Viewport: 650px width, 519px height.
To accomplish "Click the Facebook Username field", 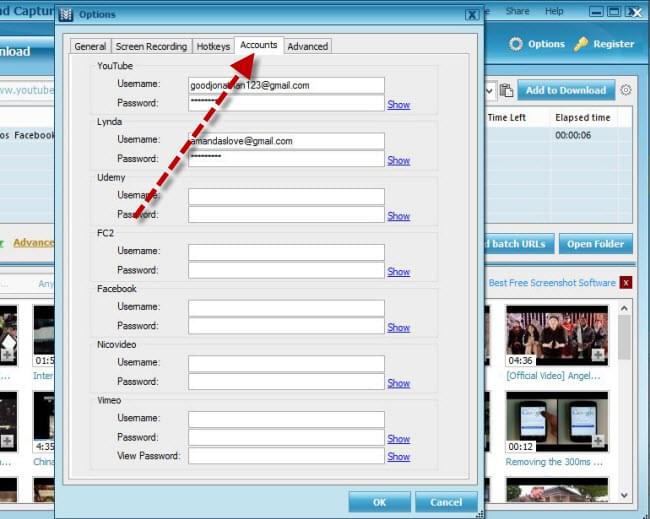I will 286,308.
